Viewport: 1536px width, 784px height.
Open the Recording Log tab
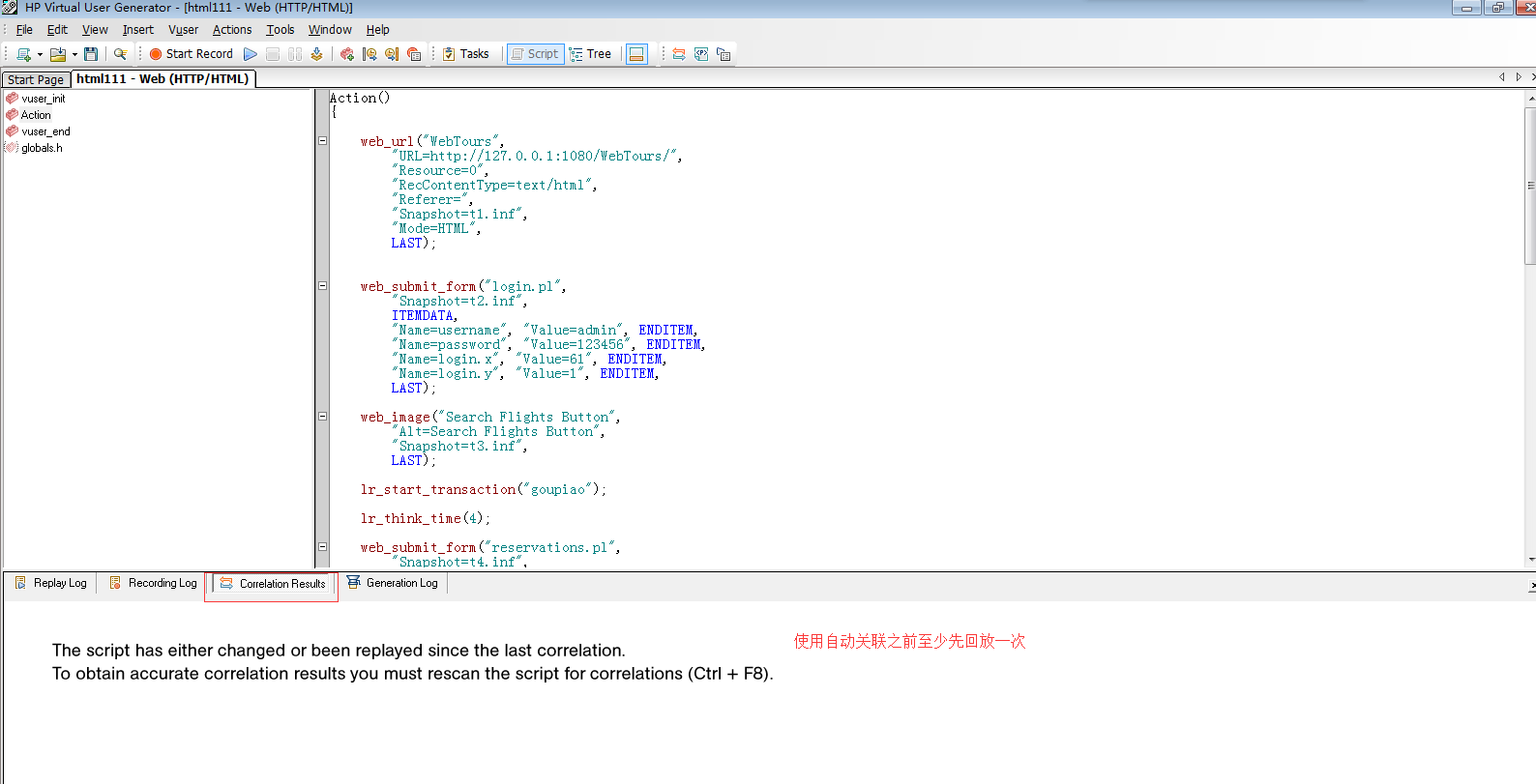point(153,583)
